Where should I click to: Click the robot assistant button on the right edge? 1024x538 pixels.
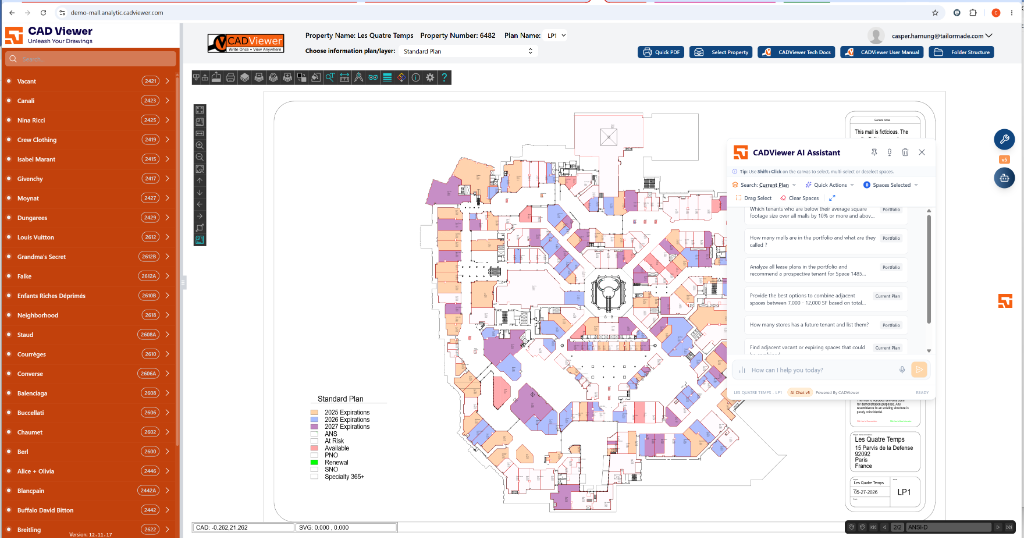tap(1004, 178)
